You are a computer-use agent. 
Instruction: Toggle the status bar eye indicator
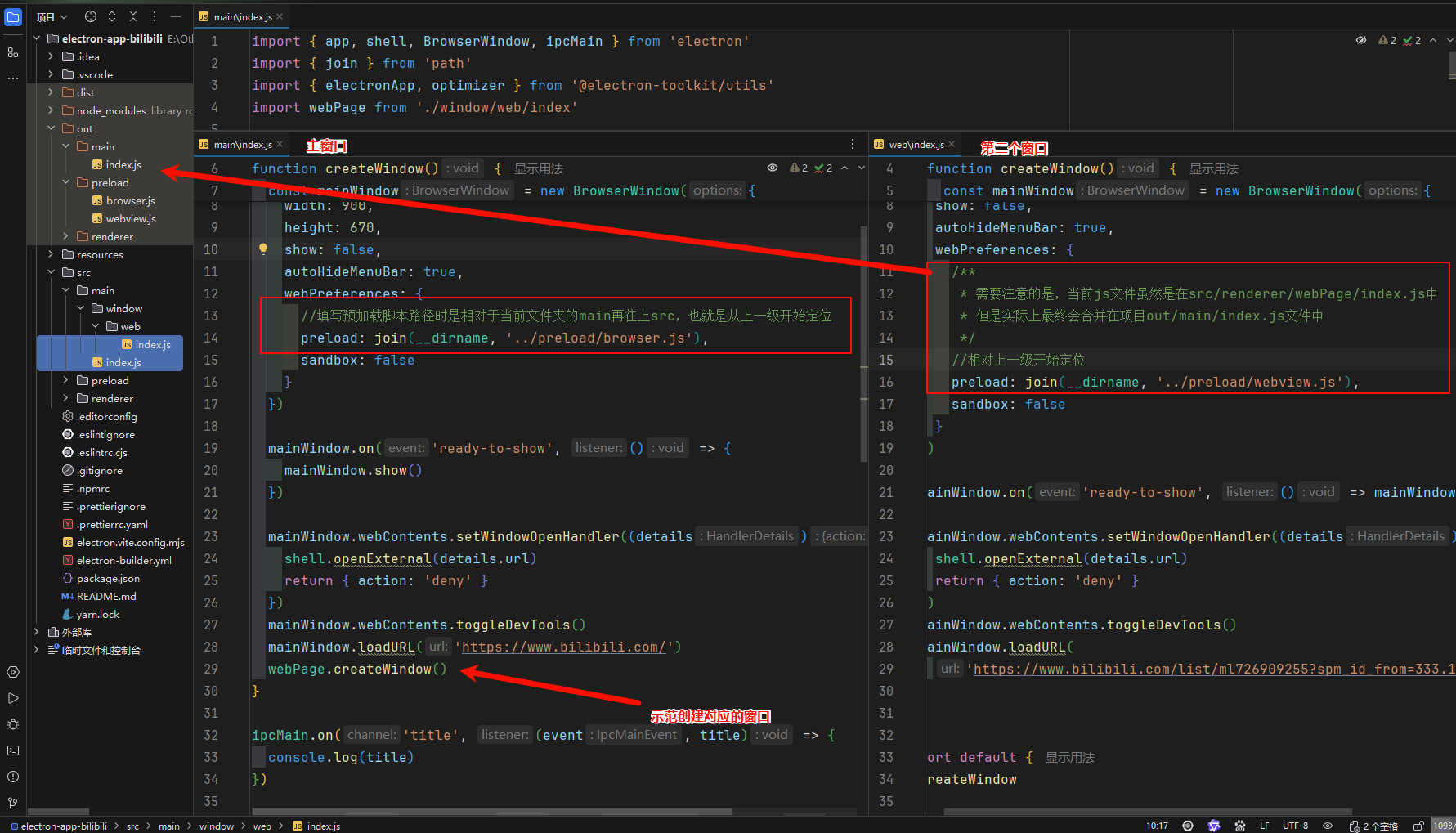[x=1328, y=826]
